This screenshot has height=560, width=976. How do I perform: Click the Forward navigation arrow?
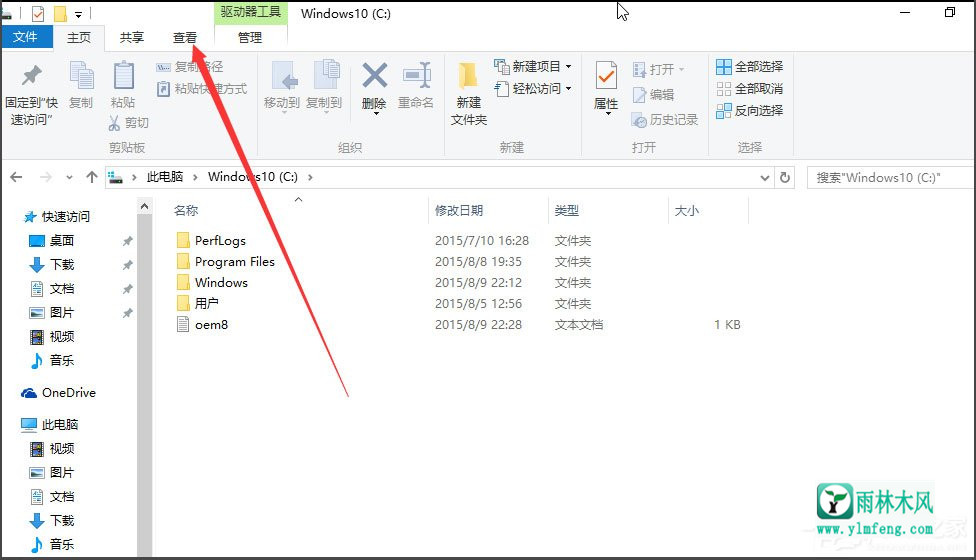45,177
